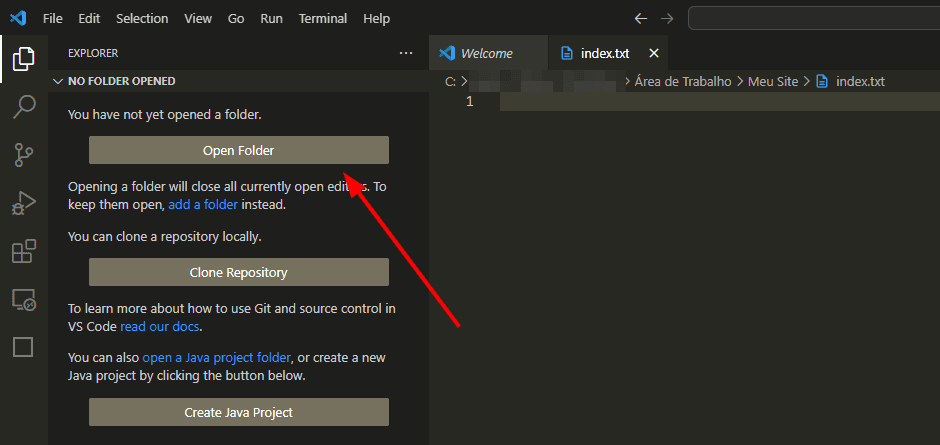Close the index.txt editor tab

(654, 53)
